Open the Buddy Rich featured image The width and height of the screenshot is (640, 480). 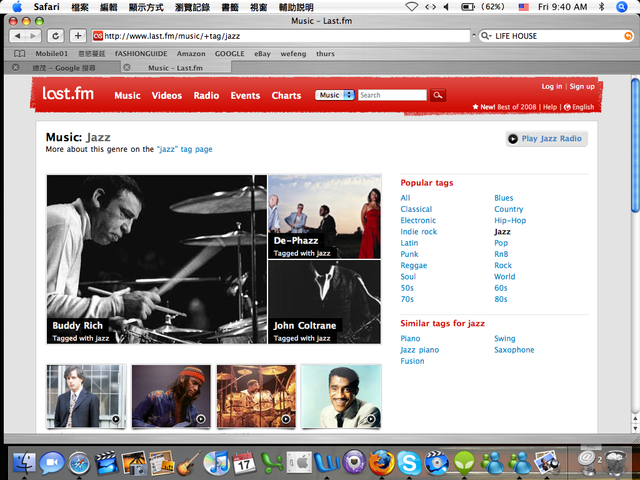pos(157,259)
